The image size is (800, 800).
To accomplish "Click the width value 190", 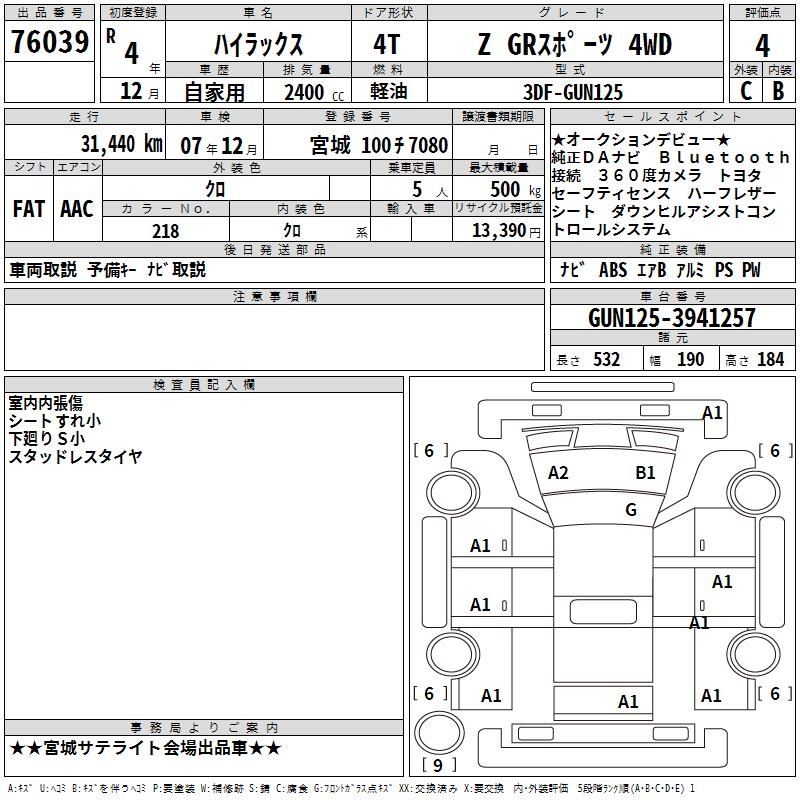I will (690, 360).
